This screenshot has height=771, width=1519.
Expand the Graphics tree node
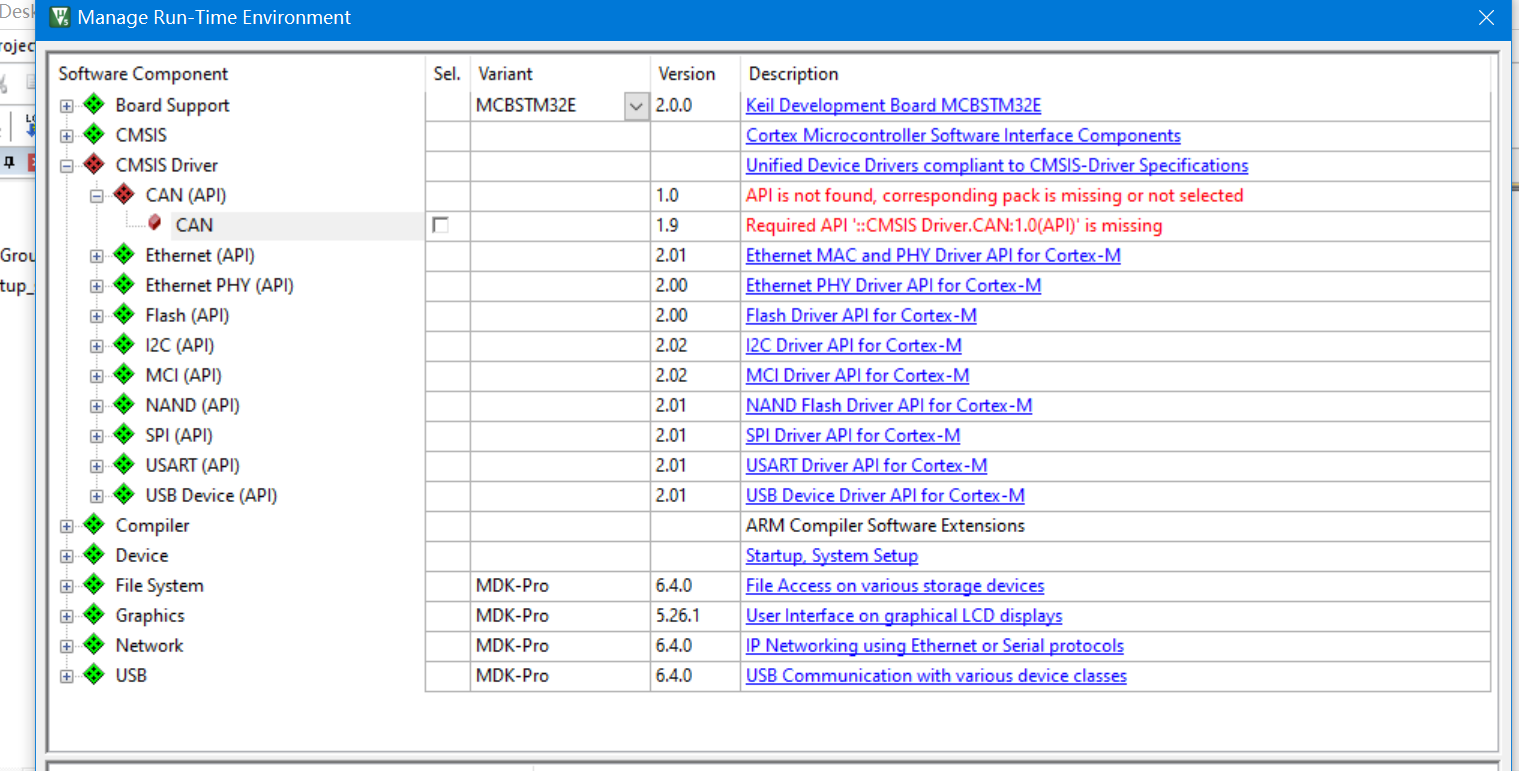[x=66, y=616]
